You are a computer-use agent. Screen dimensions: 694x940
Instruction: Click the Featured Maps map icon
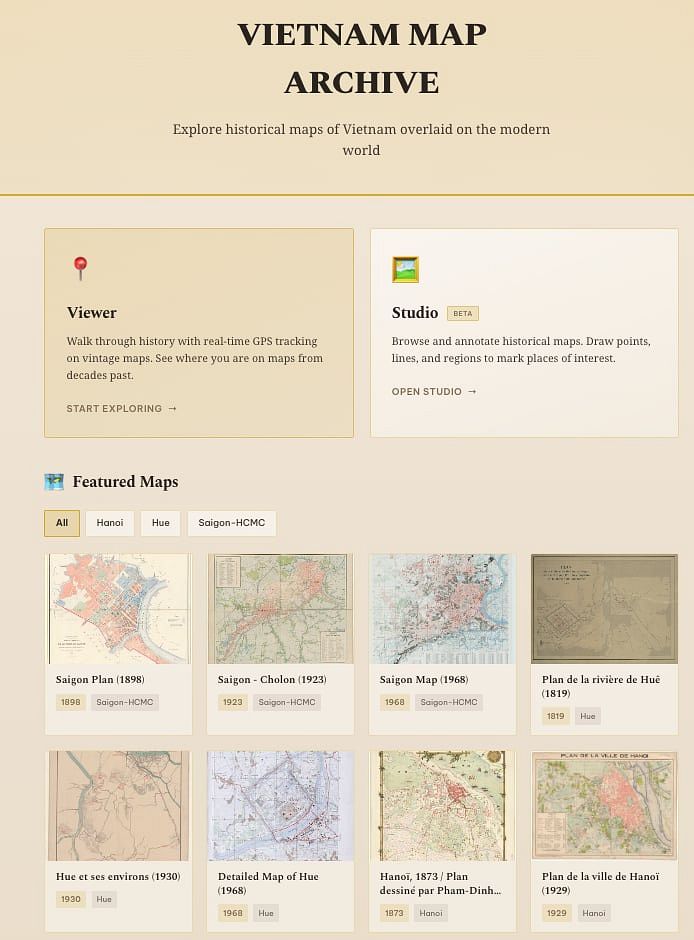coord(54,482)
